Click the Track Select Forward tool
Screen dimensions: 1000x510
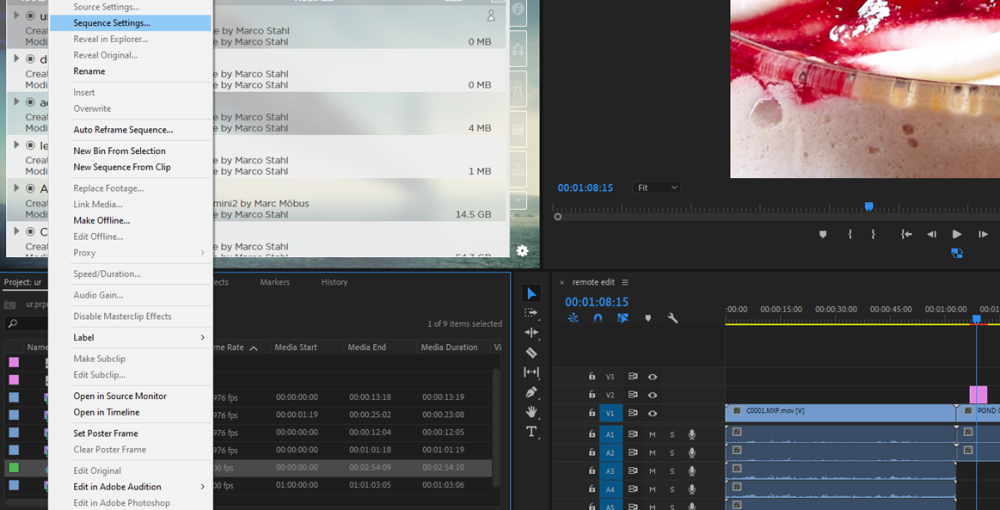(x=531, y=313)
